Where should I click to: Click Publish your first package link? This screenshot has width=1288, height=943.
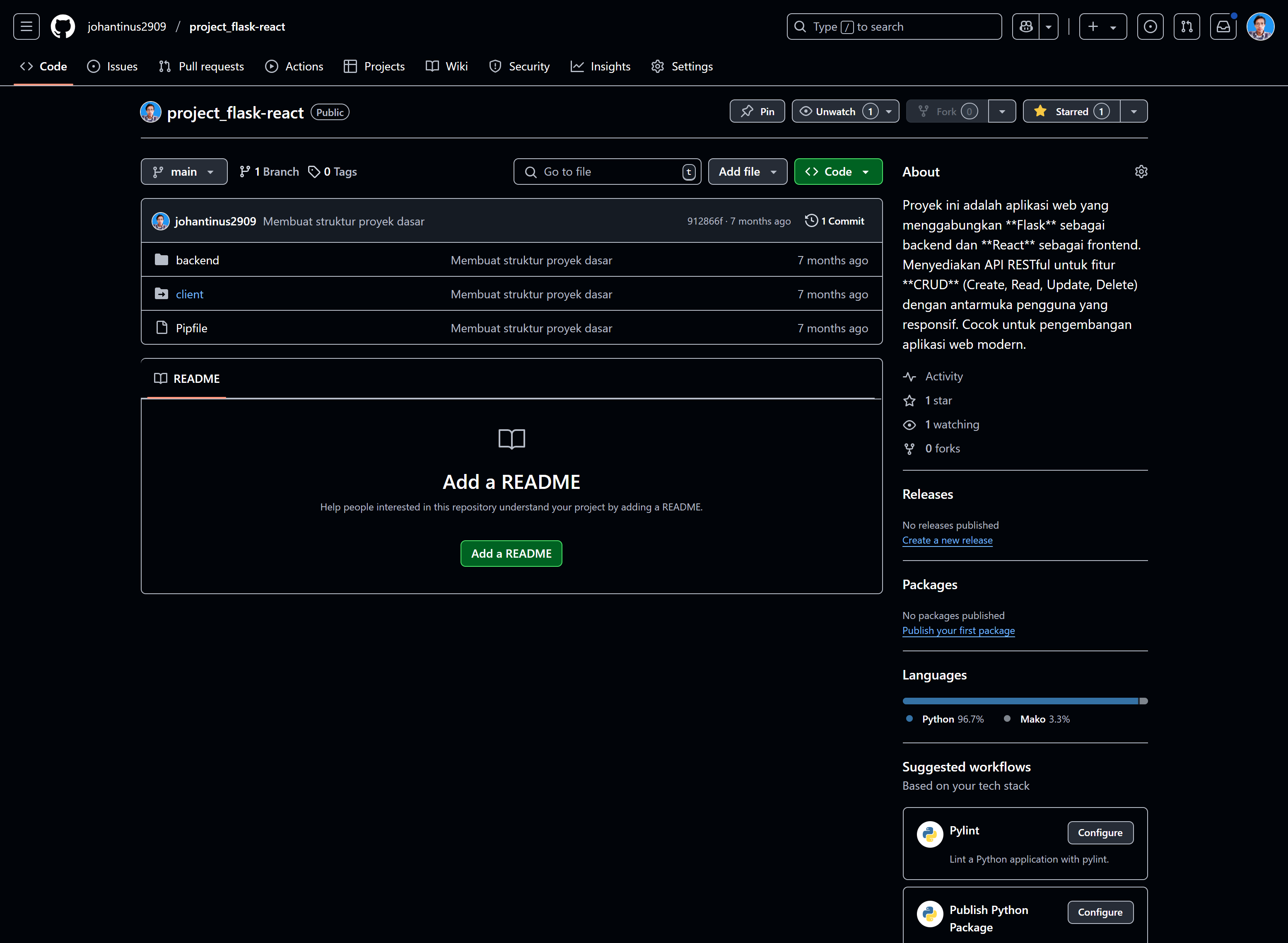[958, 630]
